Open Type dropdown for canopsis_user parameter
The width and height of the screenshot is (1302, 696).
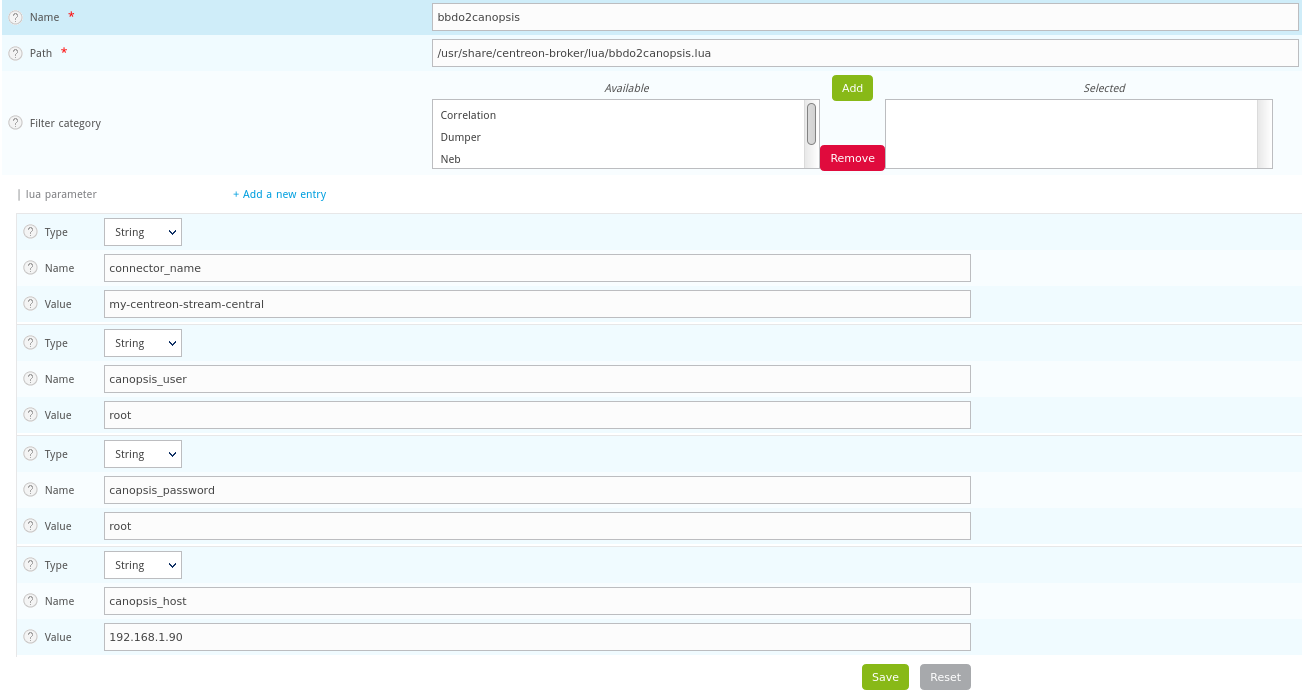tap(143, 343)
